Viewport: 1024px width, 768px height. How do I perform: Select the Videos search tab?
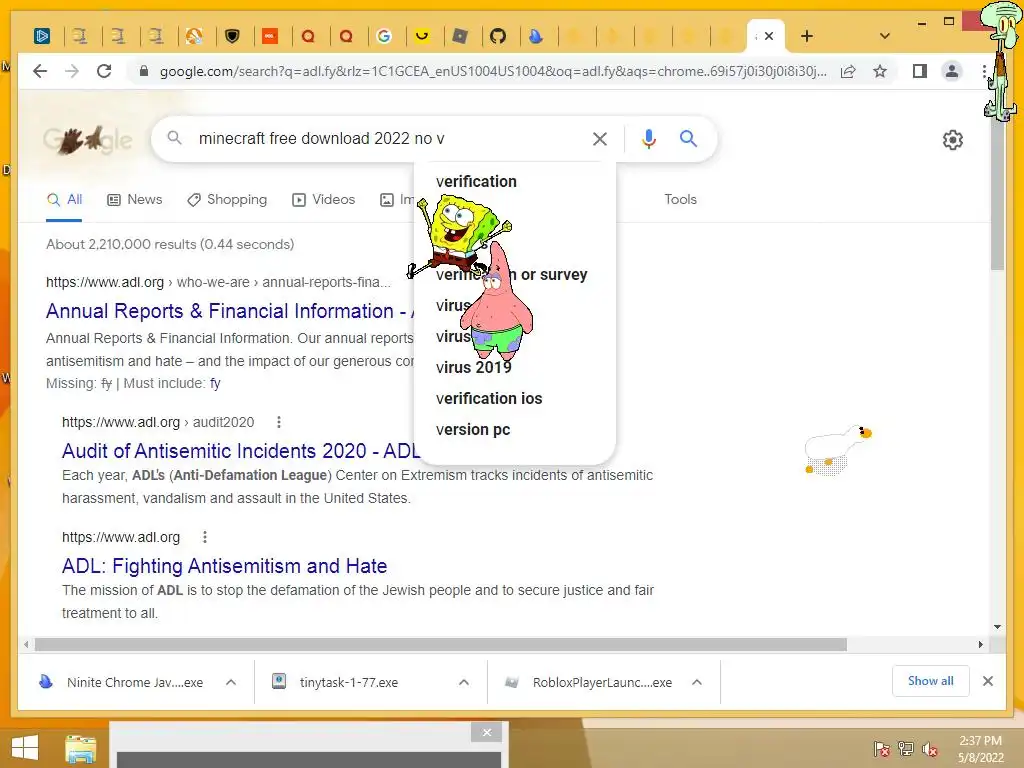point(324,199)
